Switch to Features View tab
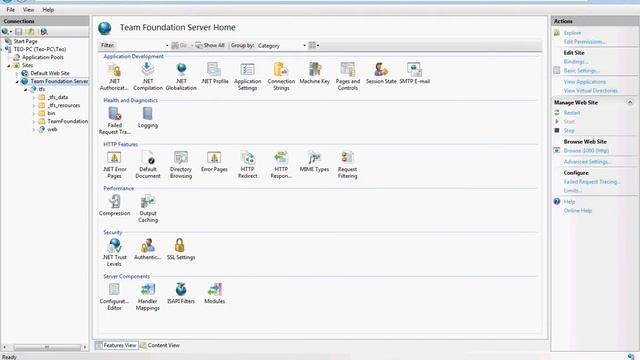 coord(116,345)
